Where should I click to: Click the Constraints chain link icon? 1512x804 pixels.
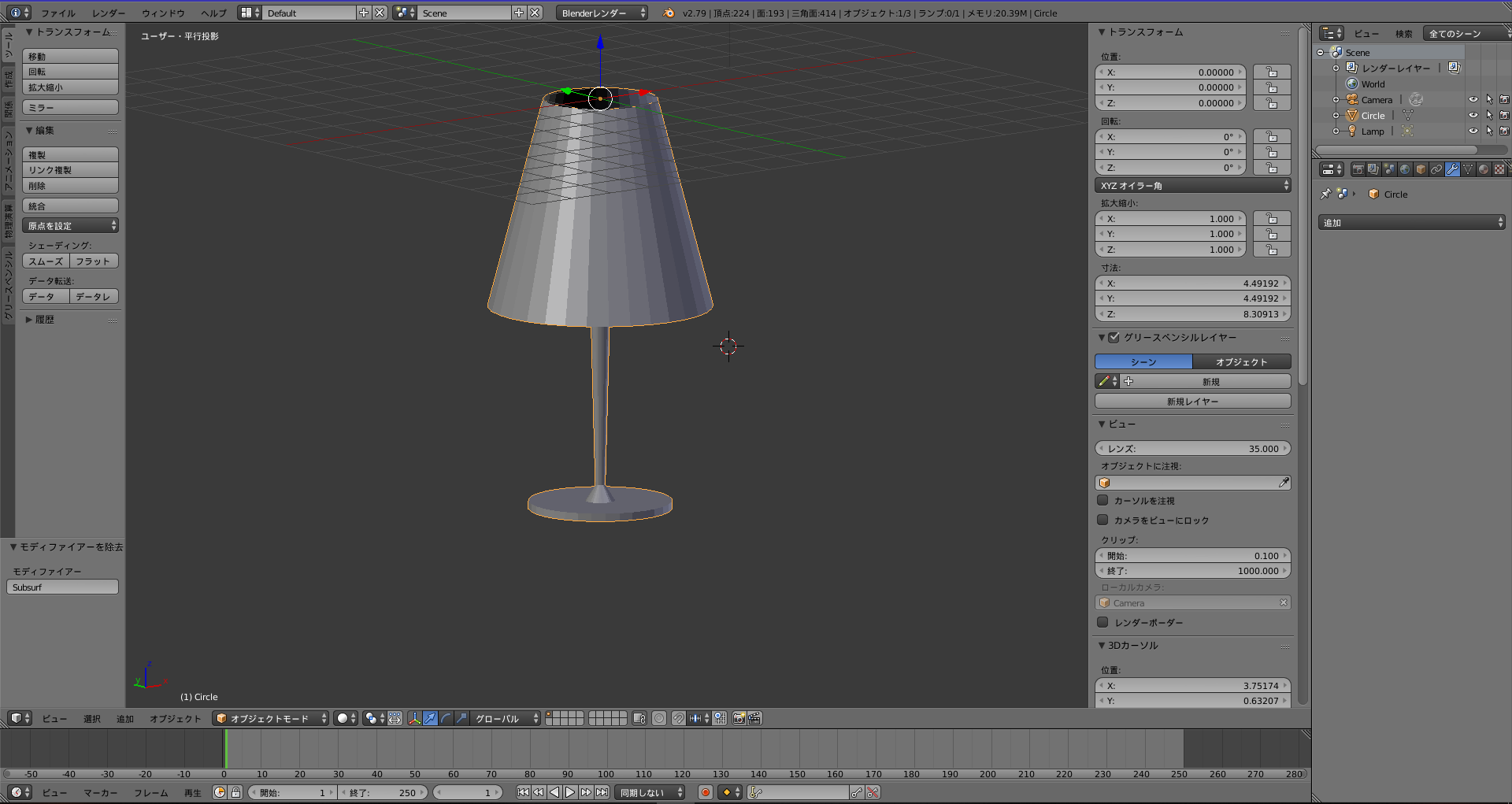point(1436,169)
